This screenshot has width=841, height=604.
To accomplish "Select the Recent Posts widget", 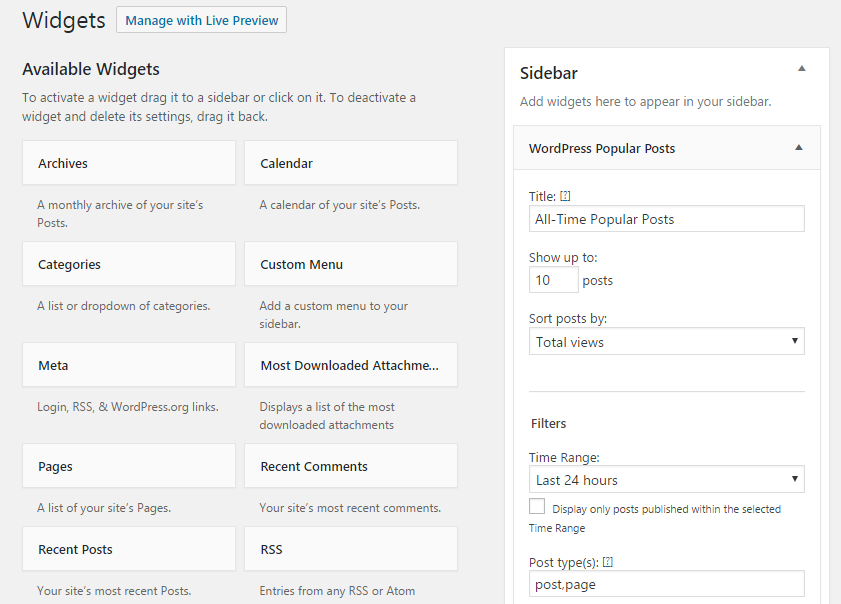I will coord(129,549).
